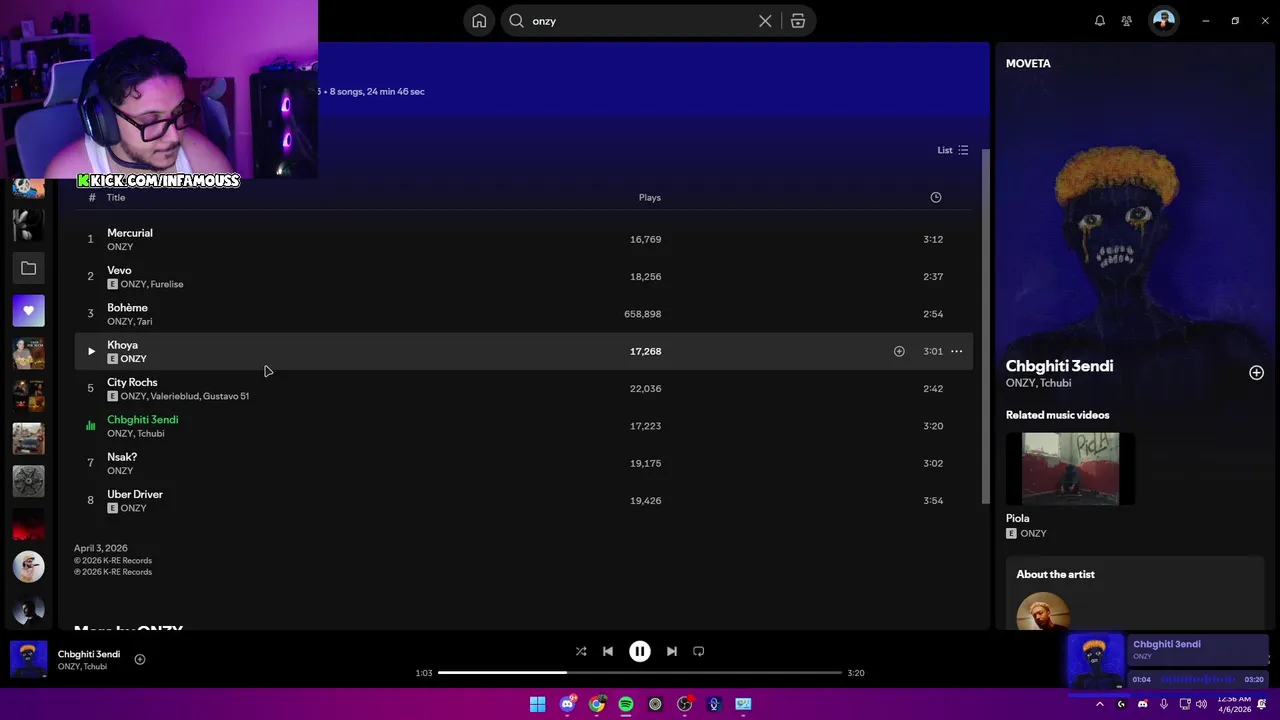Open the folder icon in library sidebar
The width and height of the screenshot is (1280, 720).
[x=28, y=268]
